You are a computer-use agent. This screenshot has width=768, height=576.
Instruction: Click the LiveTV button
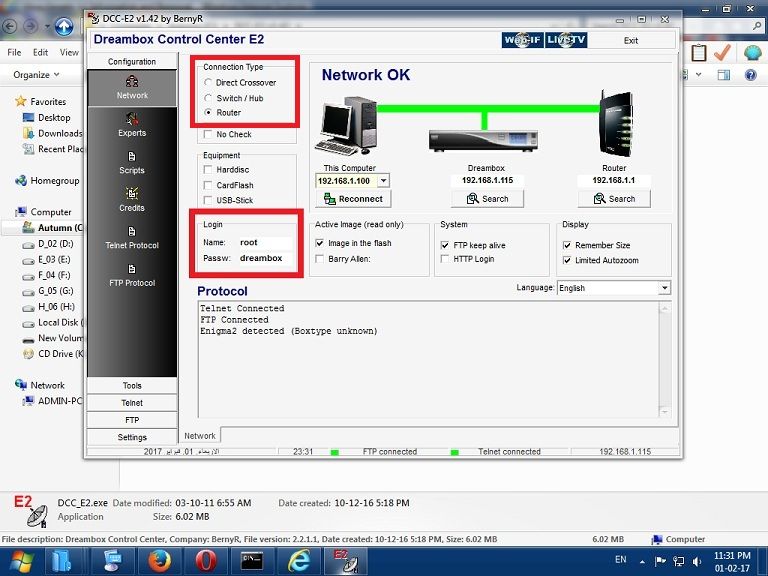pyautogui.click(x=566, y=40)
